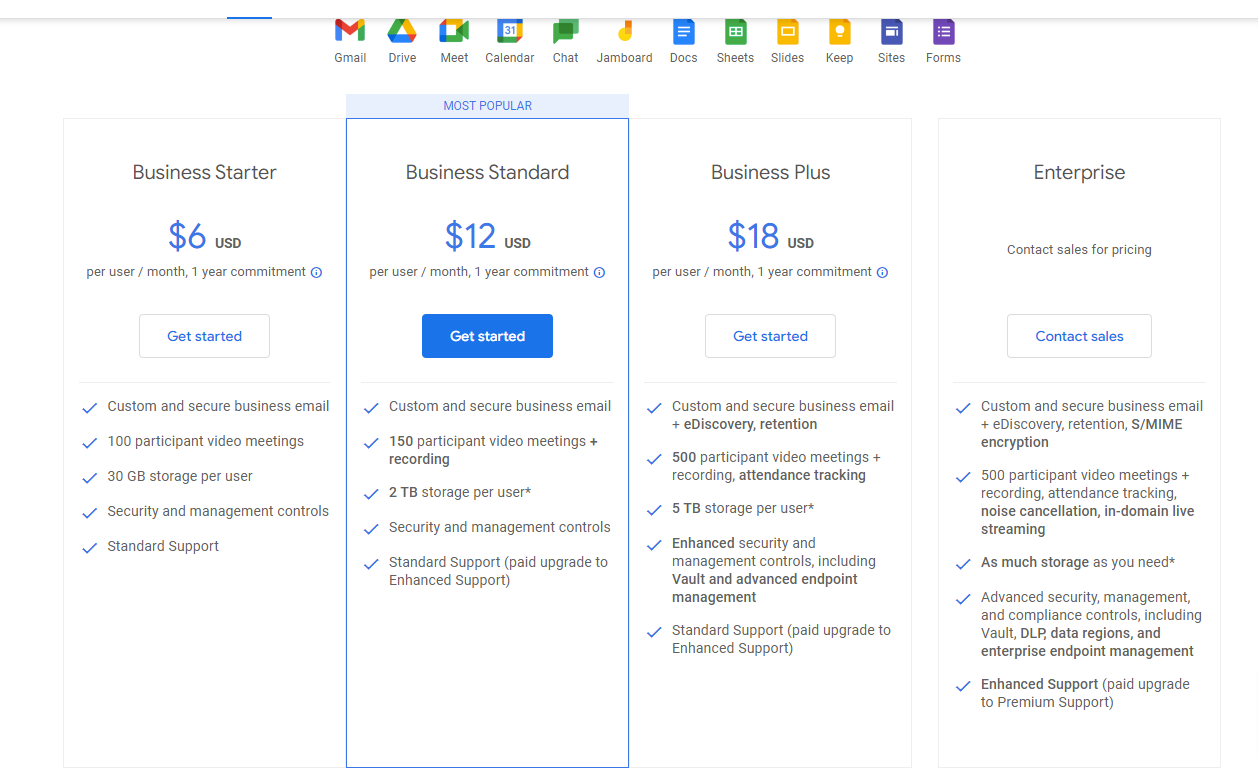
Task: Click Get started for Business Starter
Action: [204, 336]
